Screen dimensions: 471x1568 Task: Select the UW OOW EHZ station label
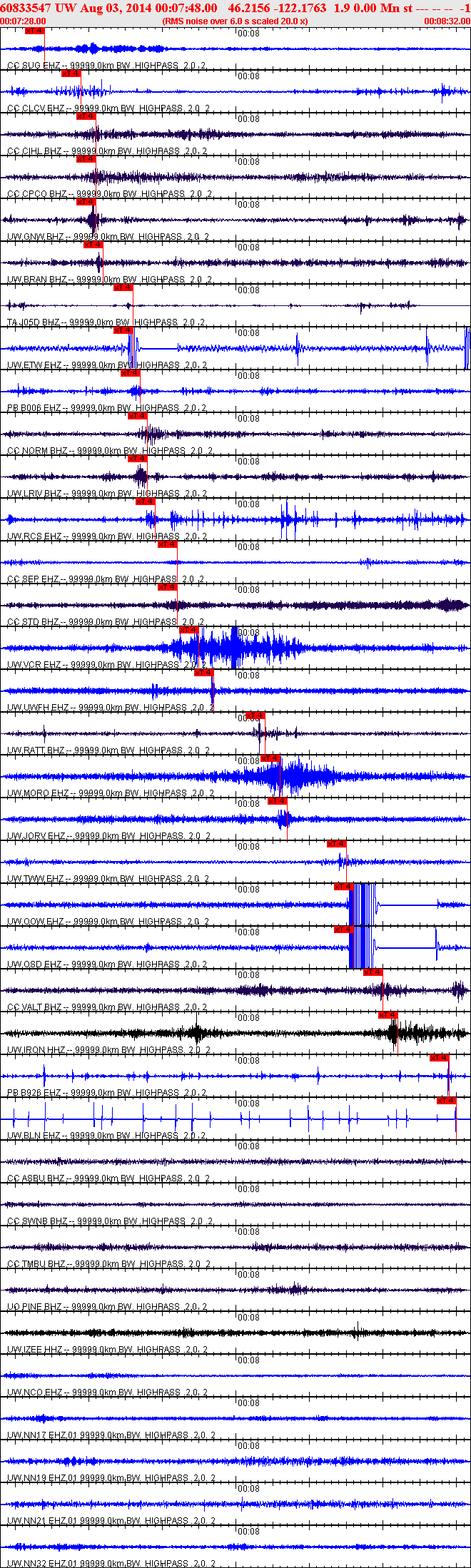click(108, 922)
